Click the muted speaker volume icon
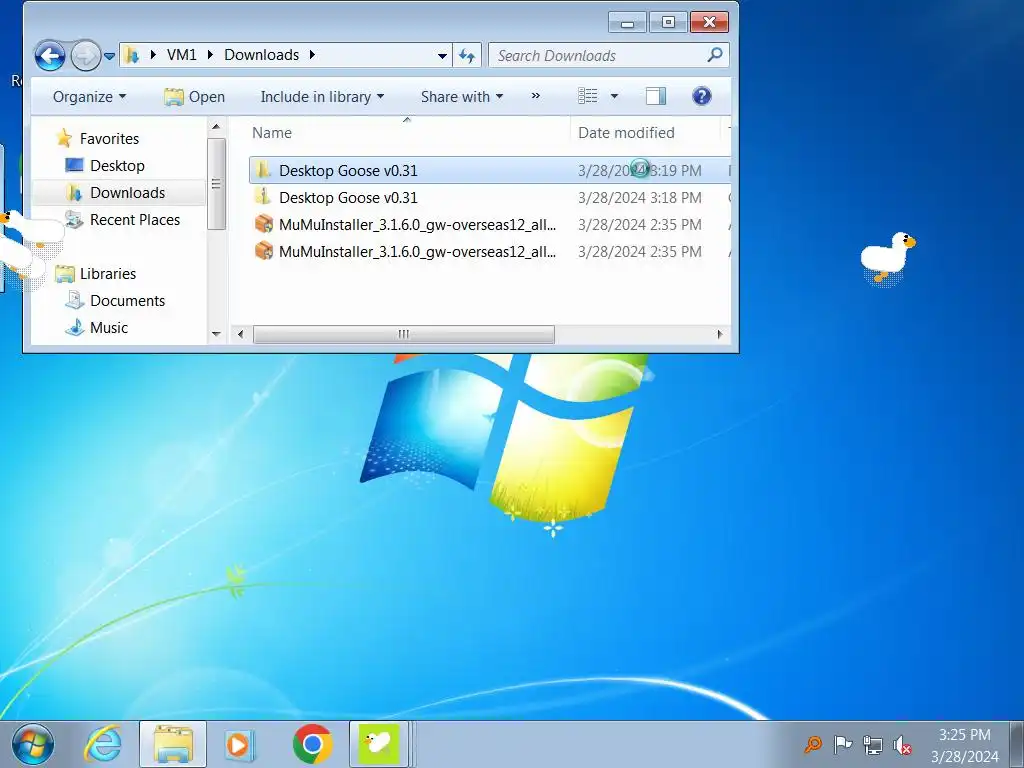This screenshot has height=768, width=1024. click(x=902, y=744)
